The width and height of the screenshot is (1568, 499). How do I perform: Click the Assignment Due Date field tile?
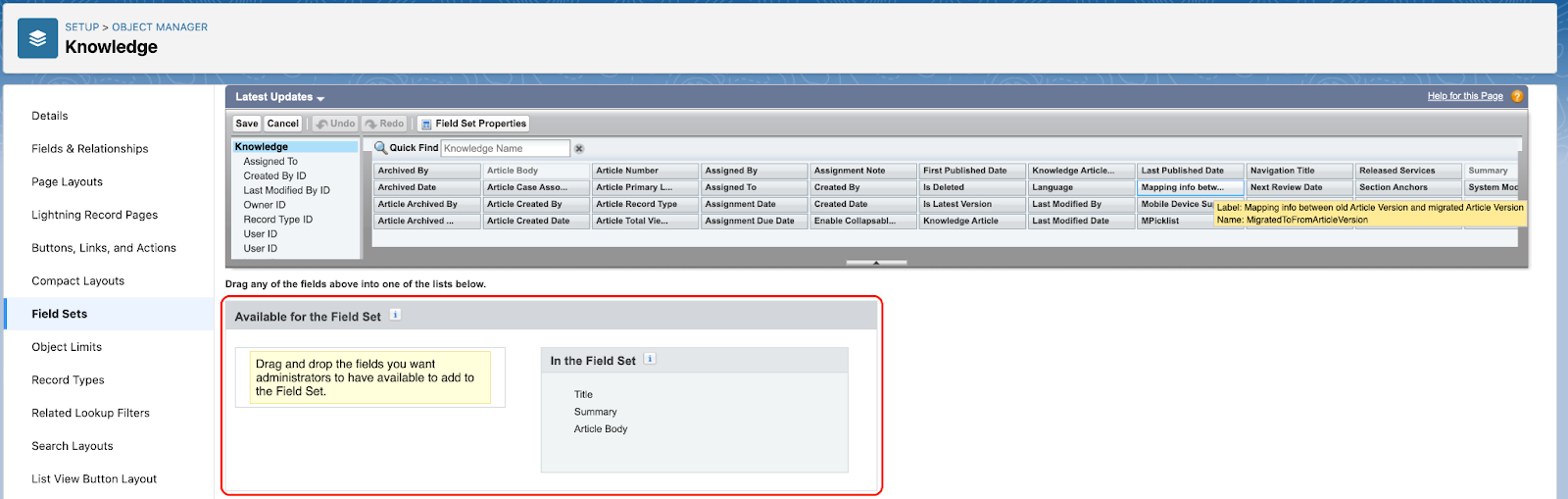coord(755,222)
